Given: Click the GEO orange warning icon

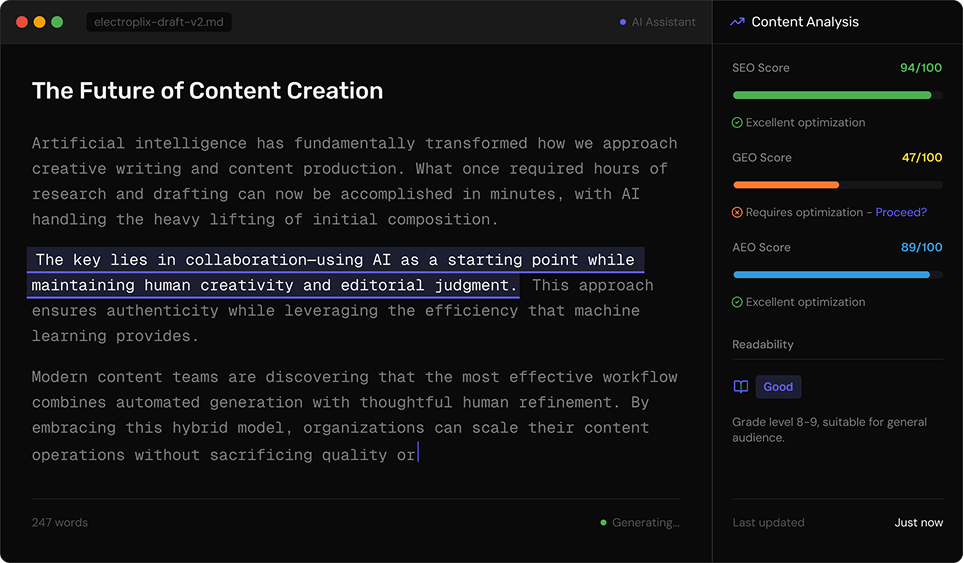Looking at the screenshot, I should 737,213.
